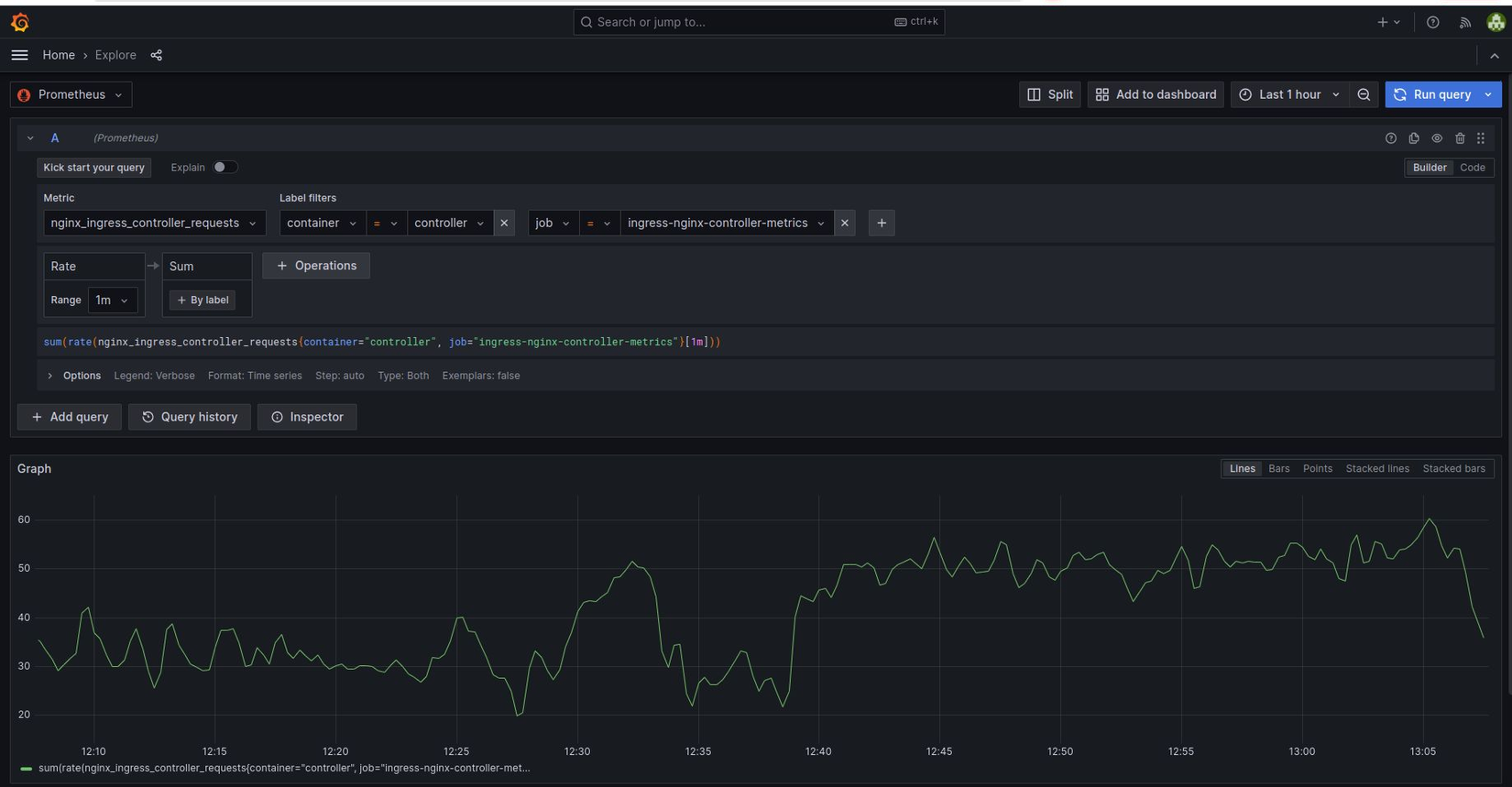Delete query A with the trash icon

pos(1460,138)
